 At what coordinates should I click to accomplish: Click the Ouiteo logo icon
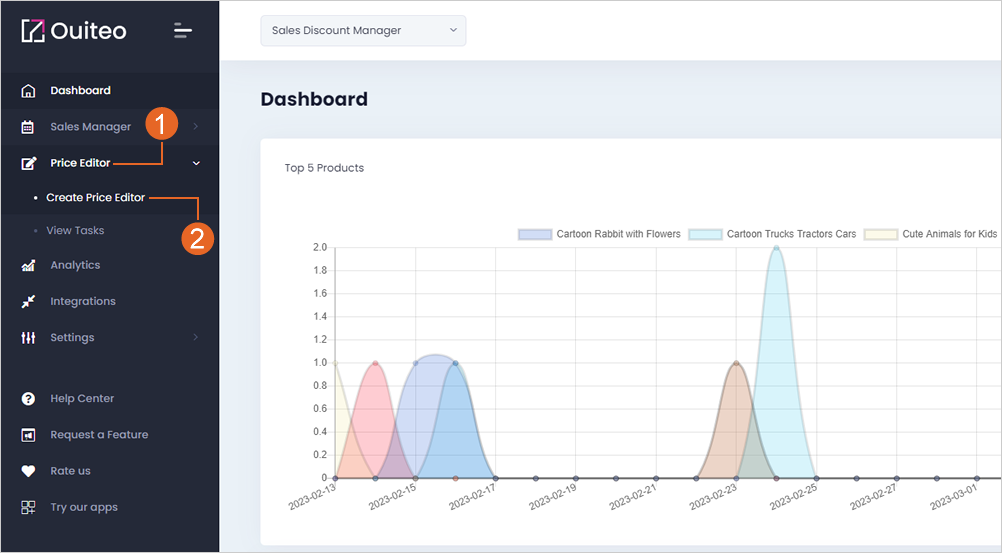point(33,31)
